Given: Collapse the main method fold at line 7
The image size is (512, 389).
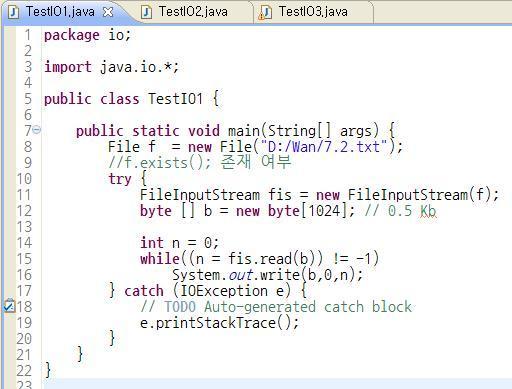Looking at the screenshot, I should pyautogui.click(x=37, y=129).
